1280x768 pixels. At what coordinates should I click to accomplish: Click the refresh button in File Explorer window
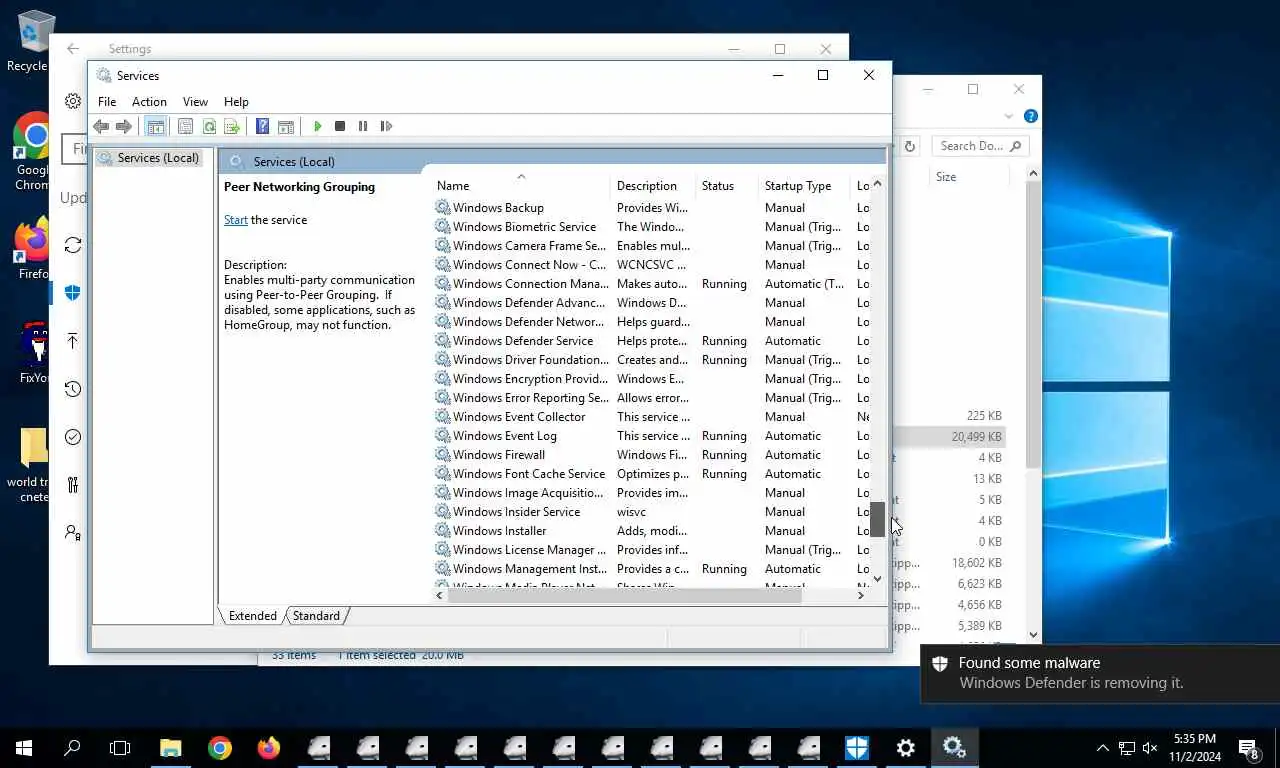point(909,146)
